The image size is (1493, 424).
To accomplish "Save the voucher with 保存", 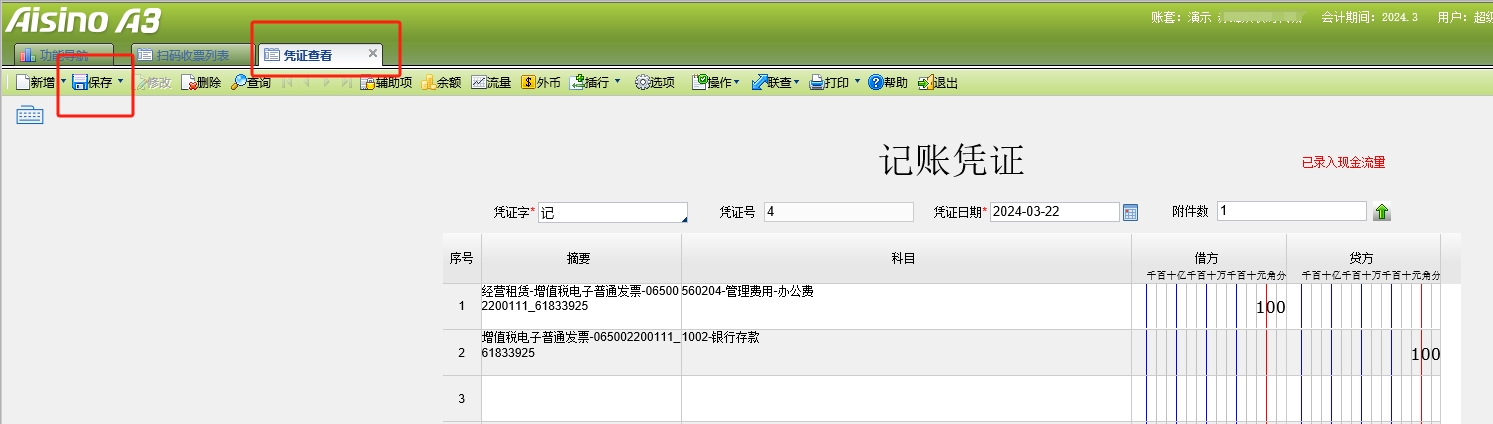I will 92,83.
